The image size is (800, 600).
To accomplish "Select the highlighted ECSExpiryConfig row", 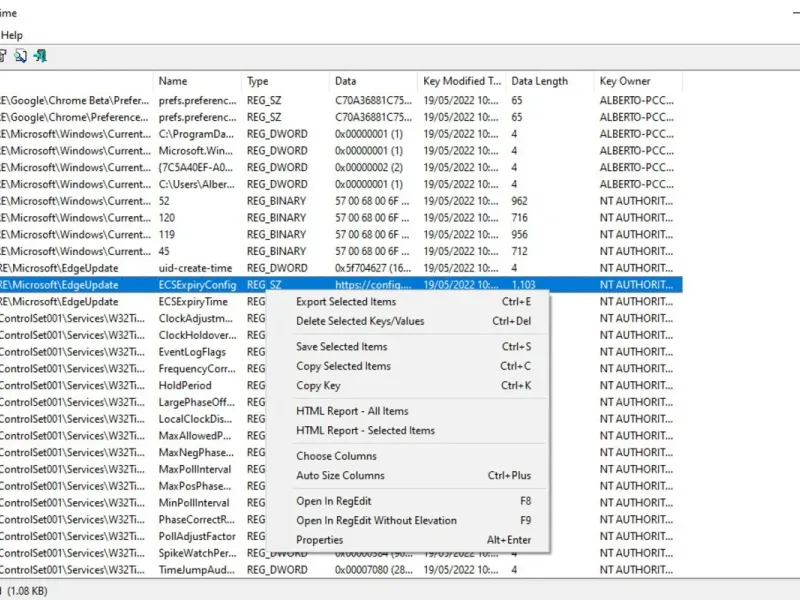I will (341, 285).
